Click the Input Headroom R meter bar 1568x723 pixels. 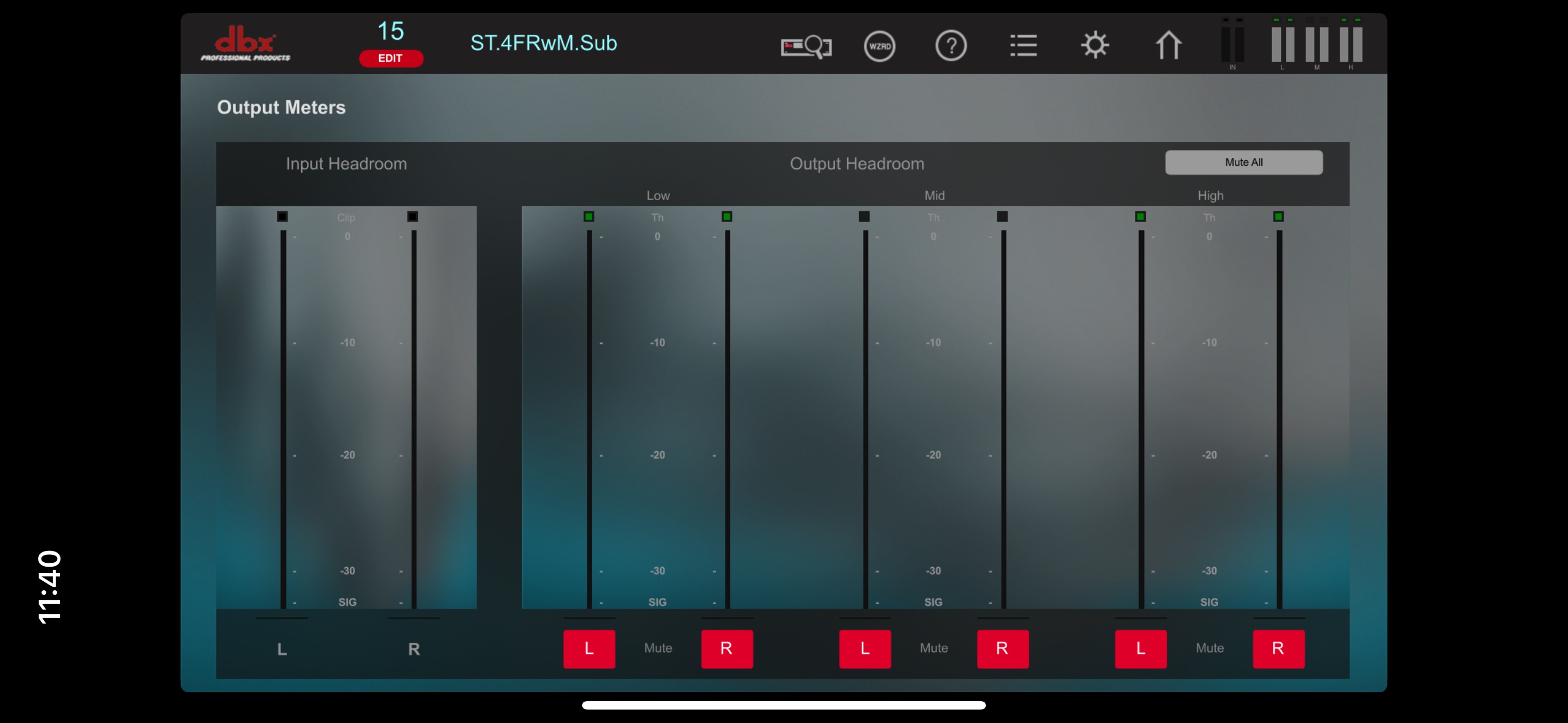[x=414, y=419]
